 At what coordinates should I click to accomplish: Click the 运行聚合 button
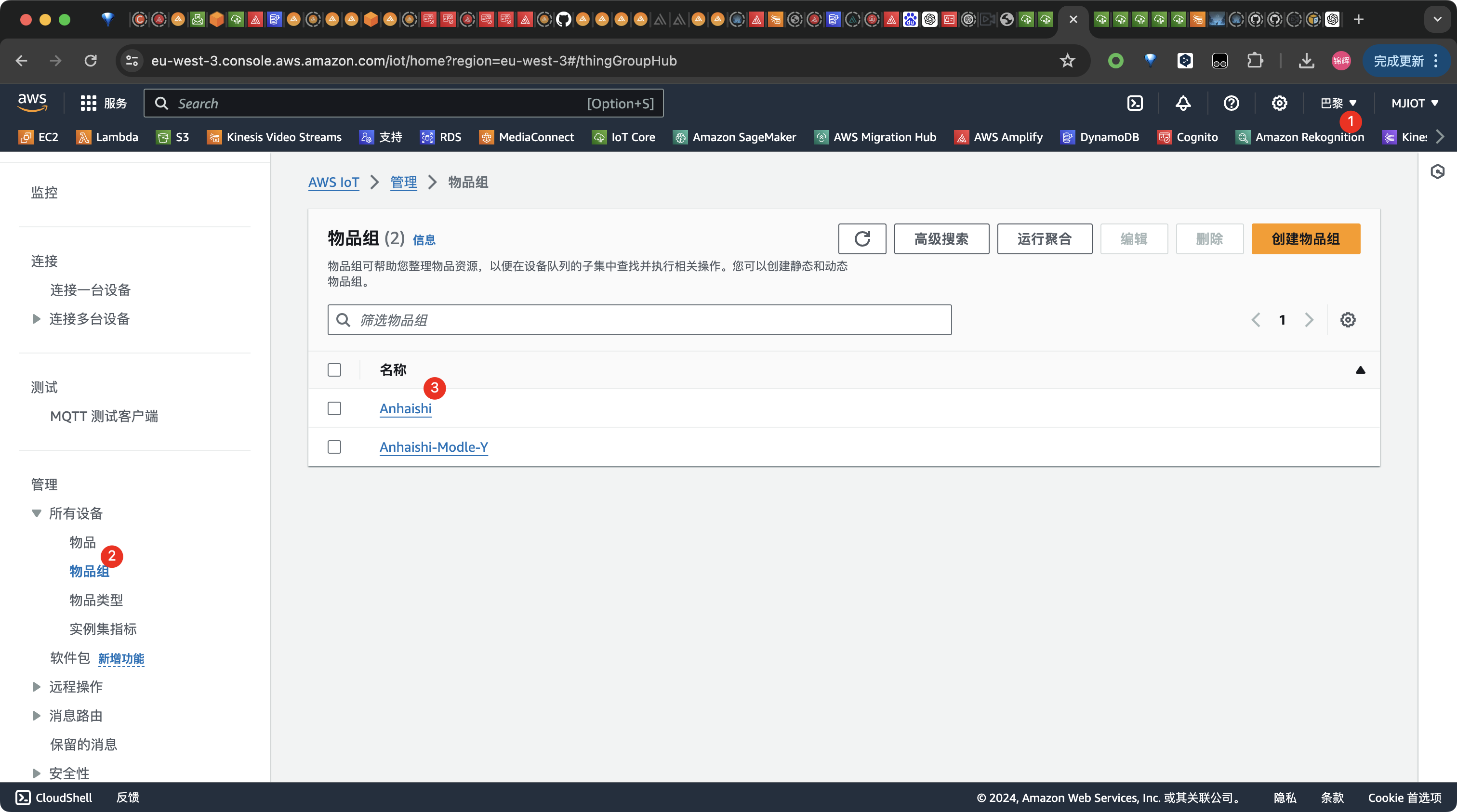tap(1044, 238)
